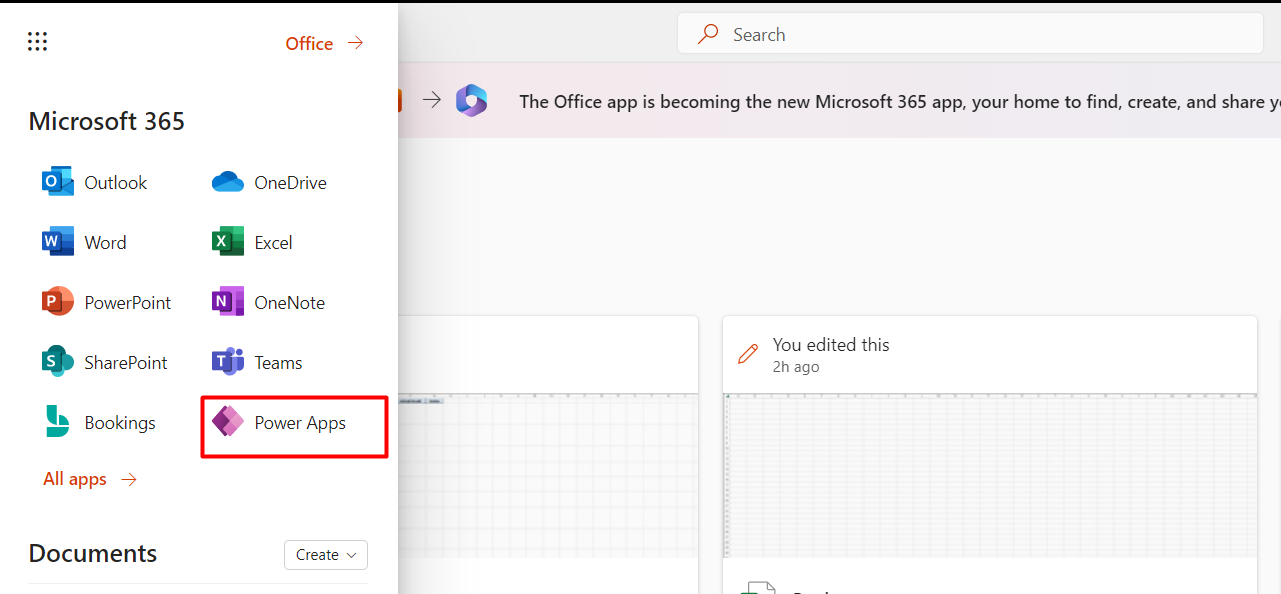
Task: Click the "You edited this" text
Action: [x=831, y=345]
